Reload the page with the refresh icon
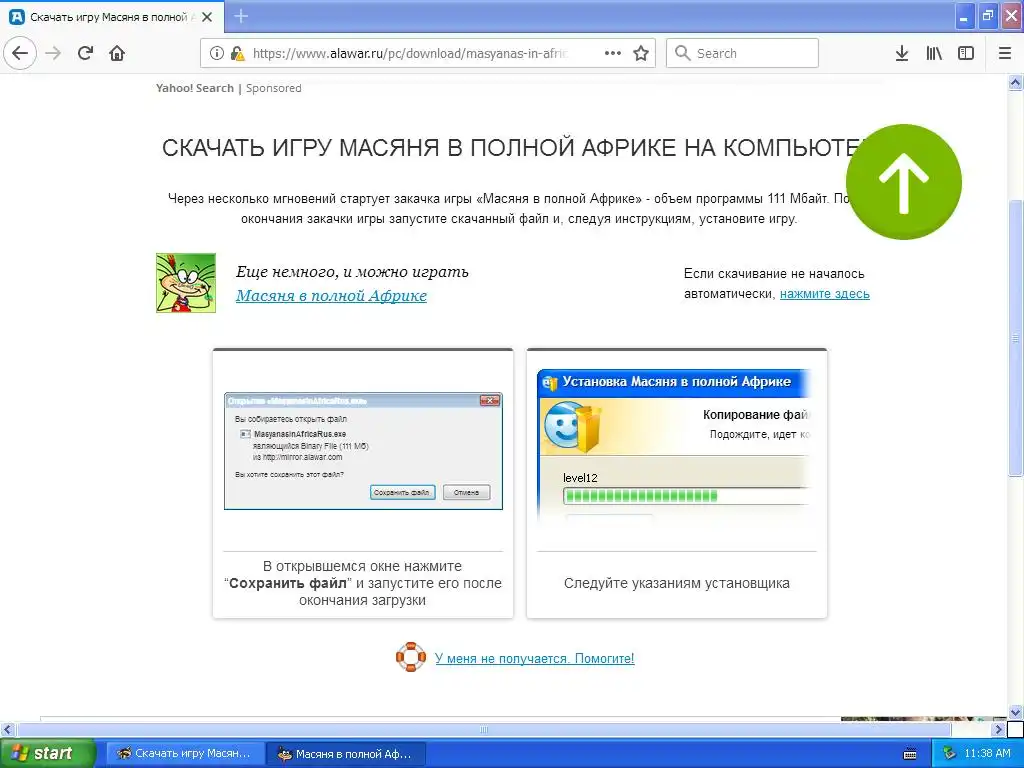Viewport: 1024px width, 768px height. pos(85,53)
